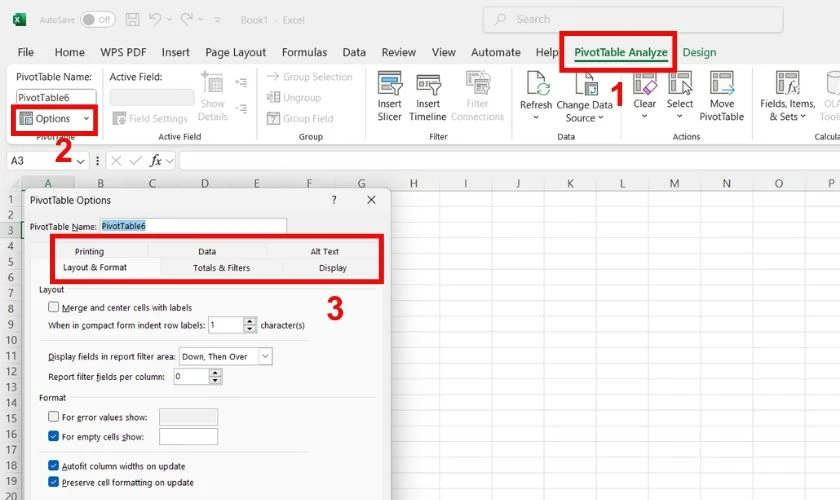
Task: Open the Alt Text dialog tab
Action: (x=325, y=251)
